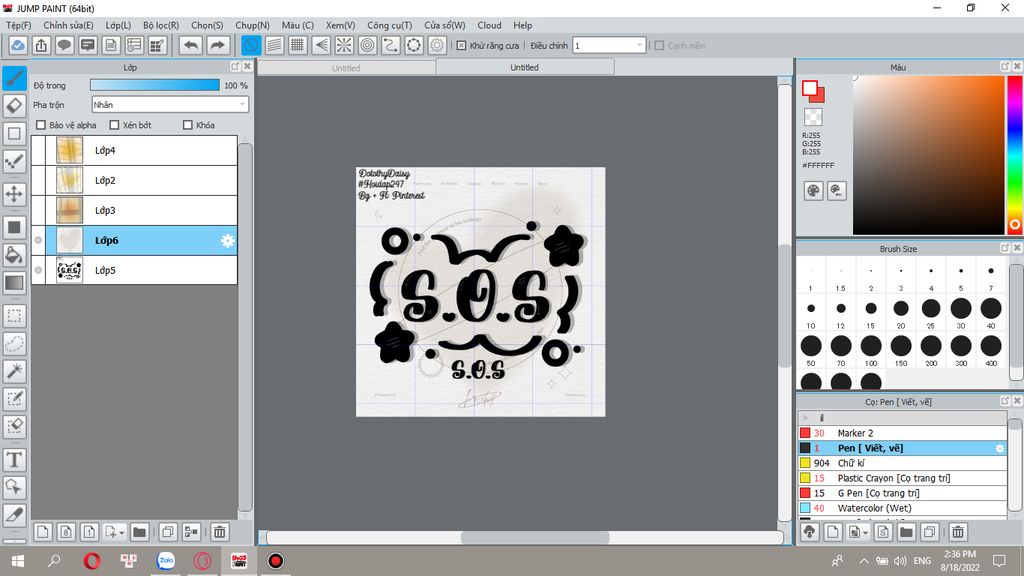Tick the Xén bớt checkbox
1024x576 pixels.
pyautogui.click(x=115, y=125)
